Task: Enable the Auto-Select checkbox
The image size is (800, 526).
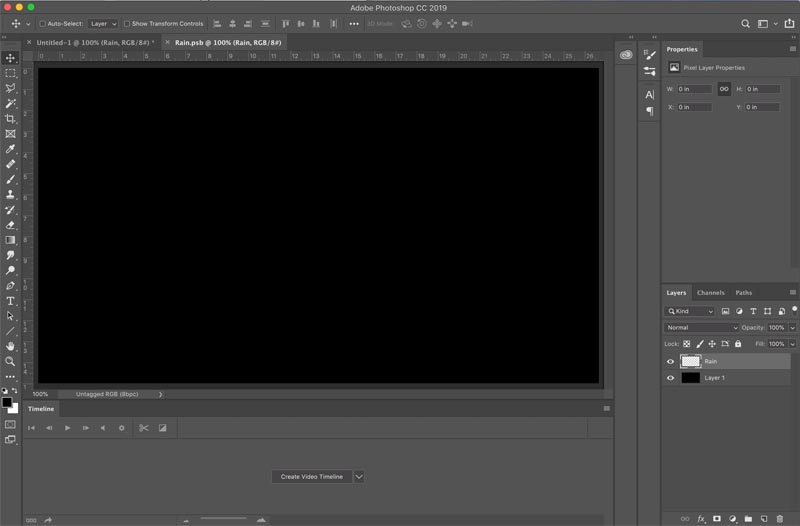Action: [43, 23]
